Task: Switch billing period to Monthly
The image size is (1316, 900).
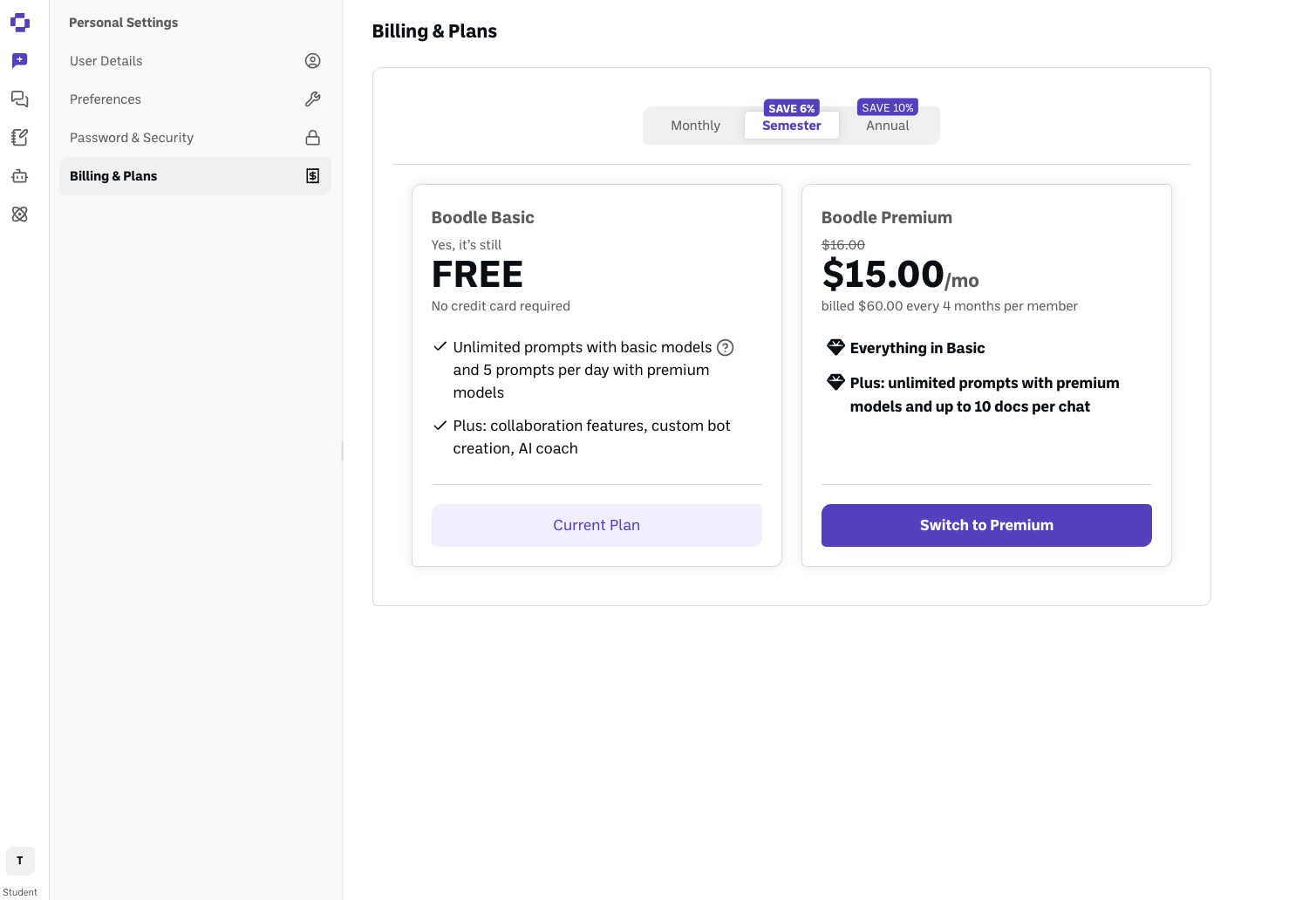Action: [x=696, y=126]
